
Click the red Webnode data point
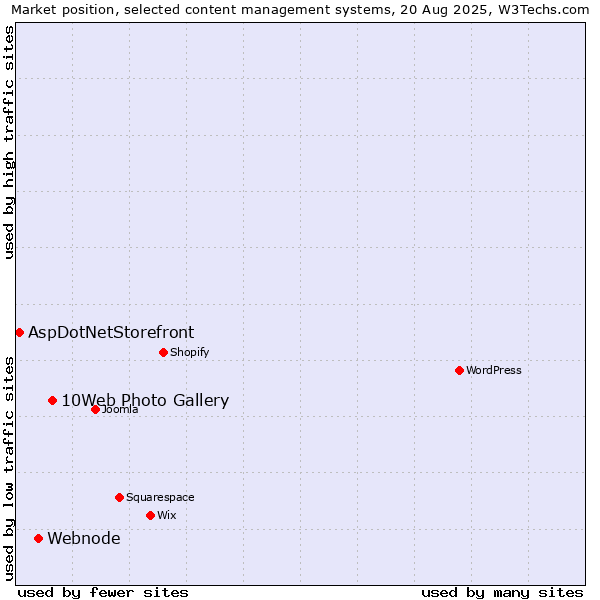pos(38,539)
